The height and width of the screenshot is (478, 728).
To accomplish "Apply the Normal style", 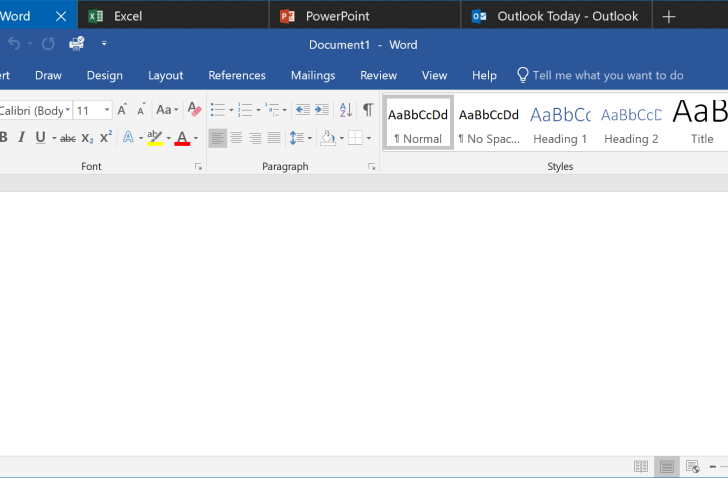I will click(x=418, y=123).
